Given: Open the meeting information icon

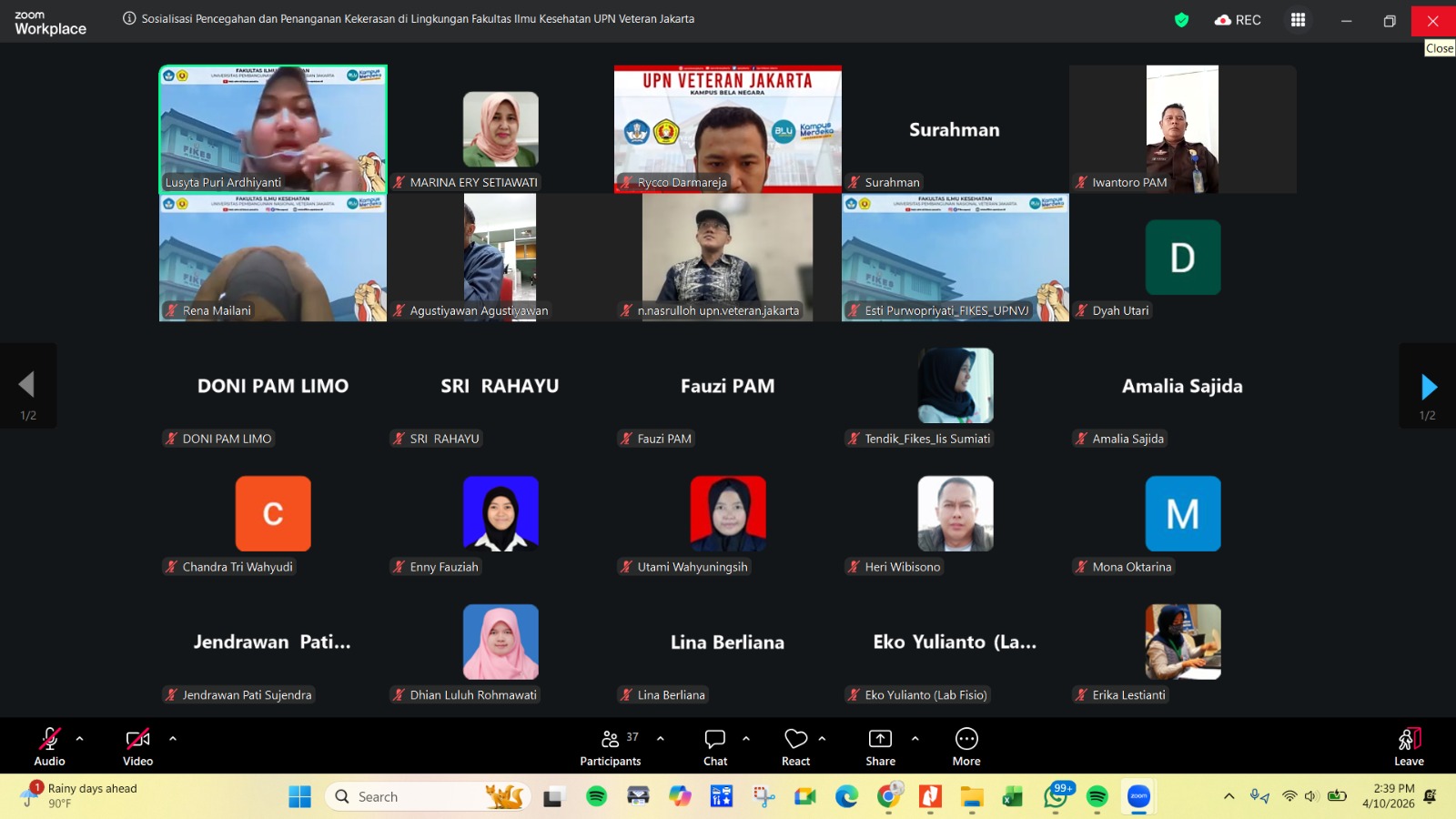Looking at the screenshot, I should point(129,19).
